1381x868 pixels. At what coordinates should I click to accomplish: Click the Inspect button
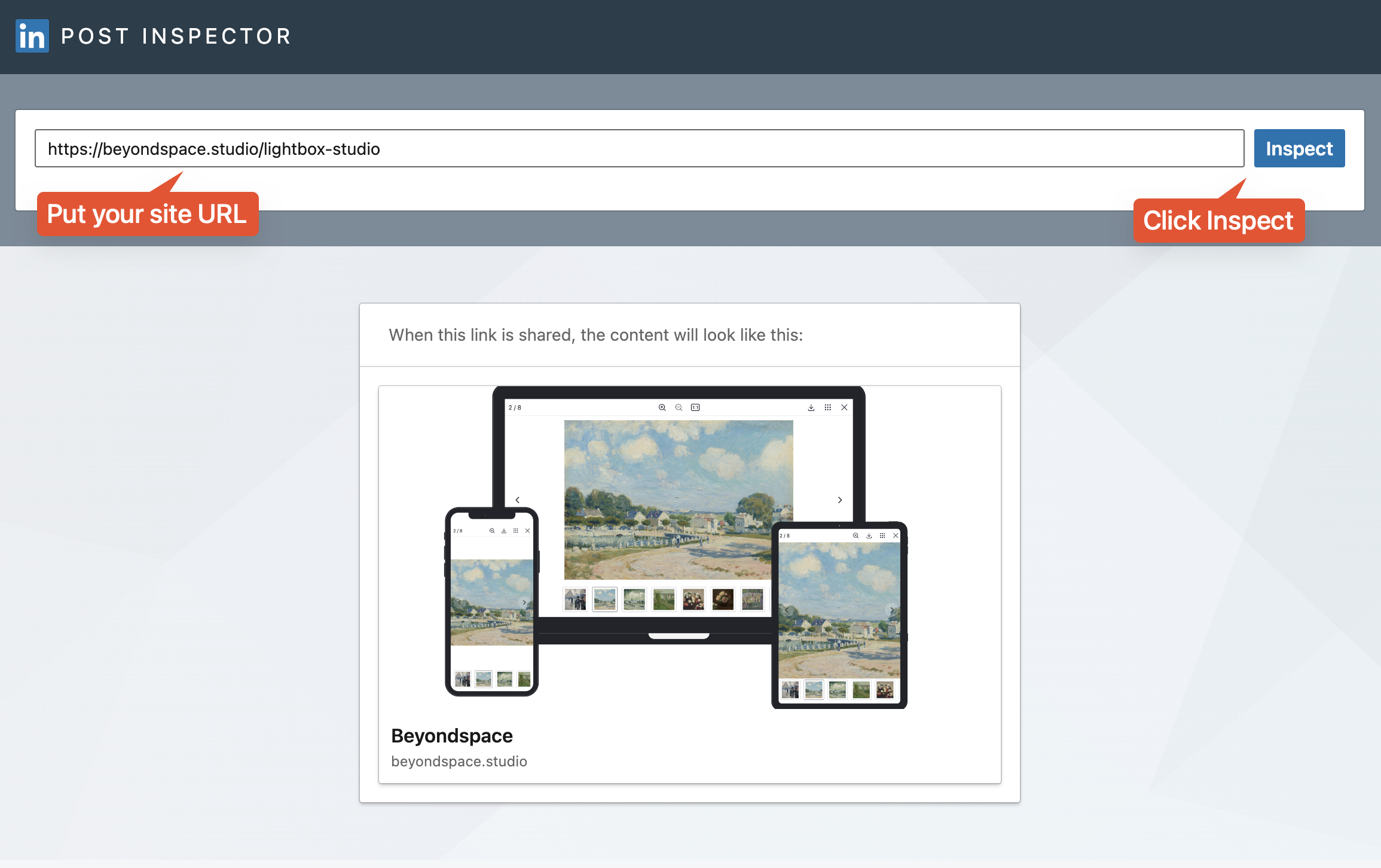tap(1299, 148)
